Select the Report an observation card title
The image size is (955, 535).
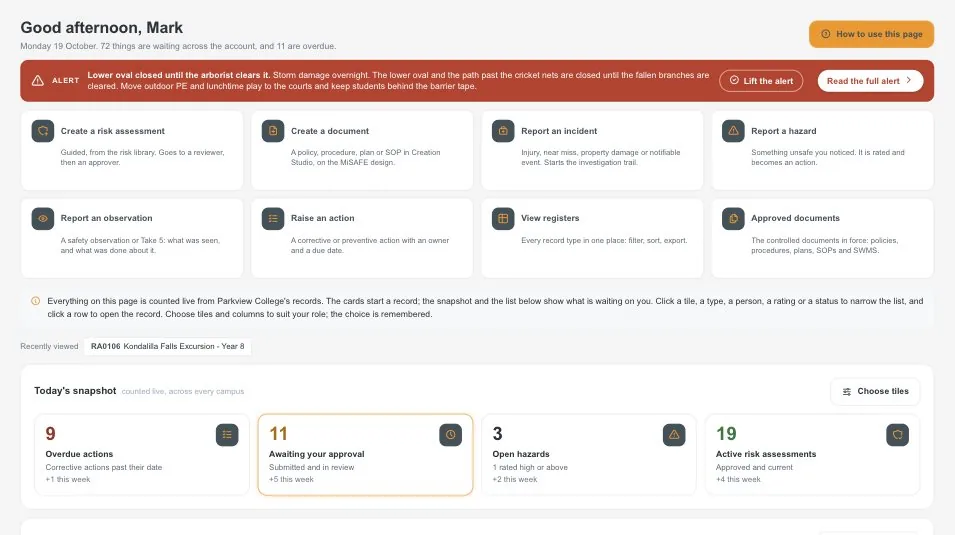(107, 218)
